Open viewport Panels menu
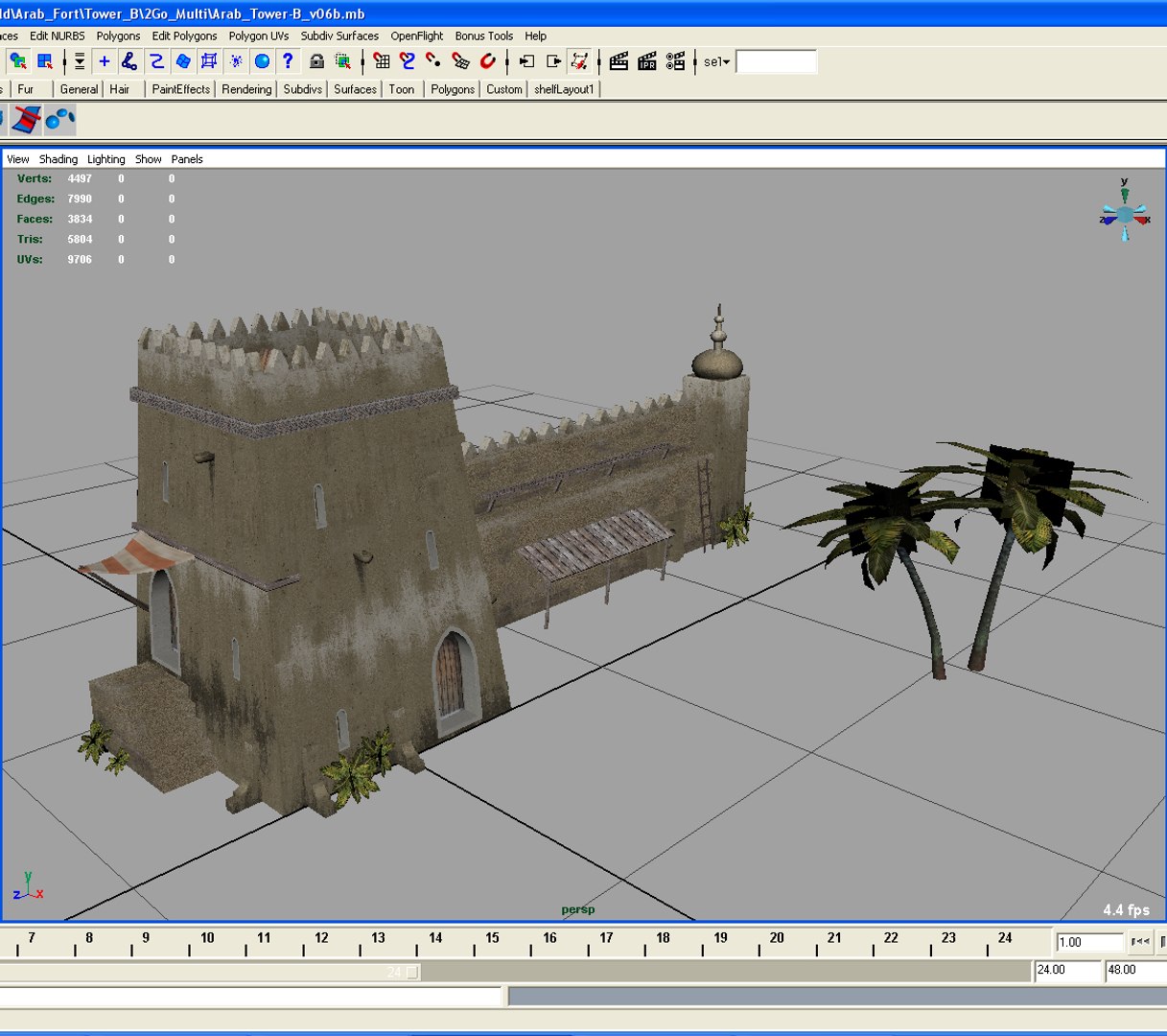1167x1036 pixels. (x=187, y=159)
